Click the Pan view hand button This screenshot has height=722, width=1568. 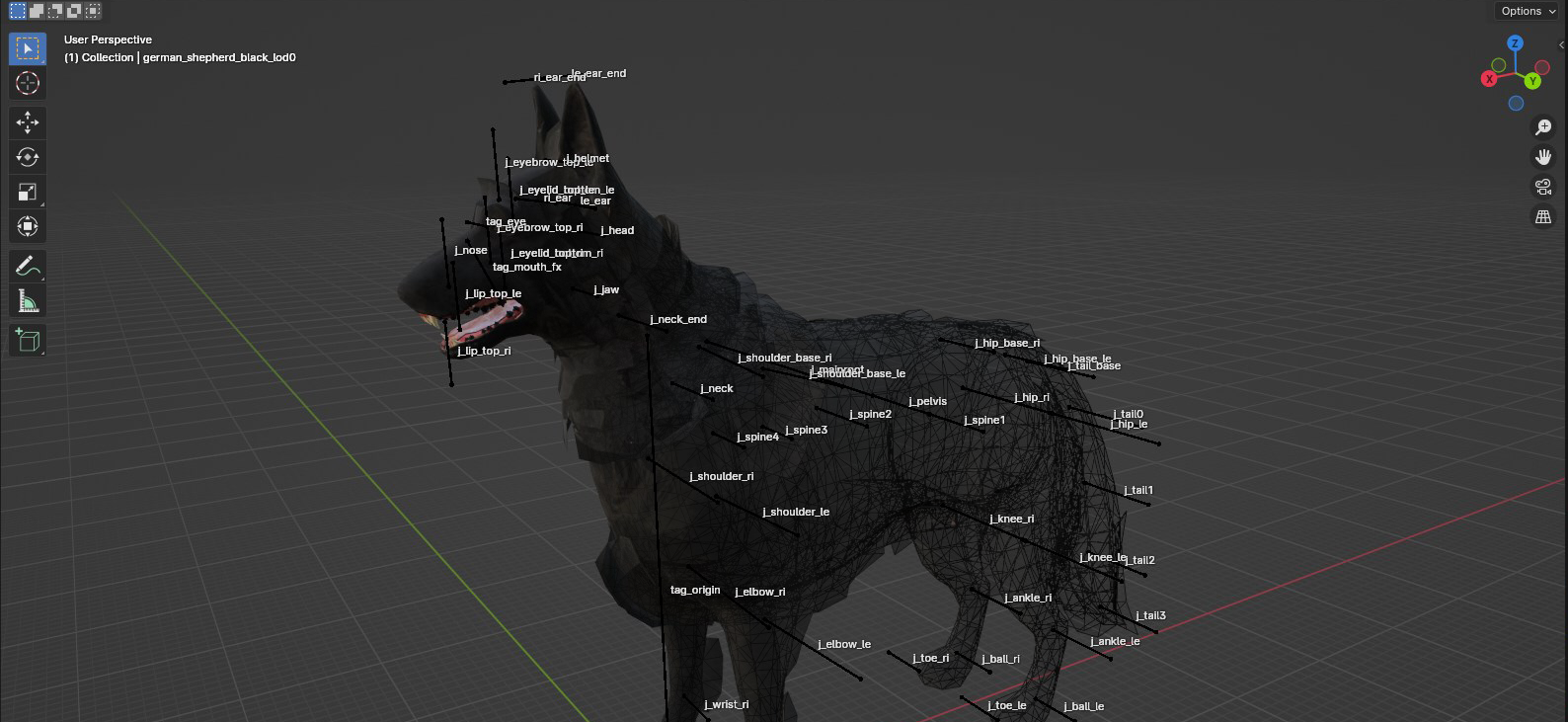[1543, 157]
